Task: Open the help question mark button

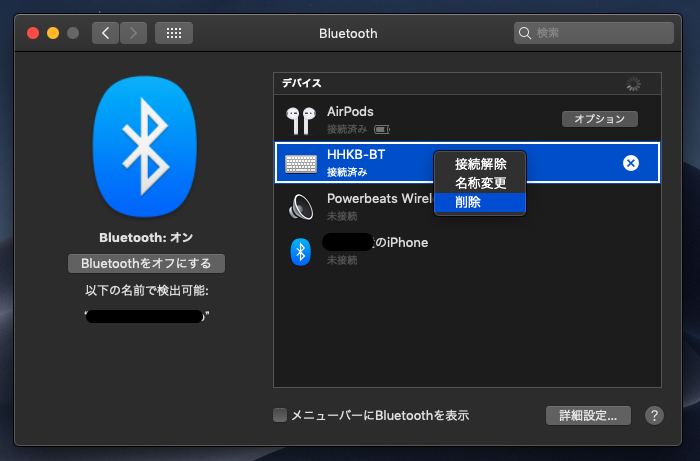Action: pyautogui.click(x=654, y=415)
